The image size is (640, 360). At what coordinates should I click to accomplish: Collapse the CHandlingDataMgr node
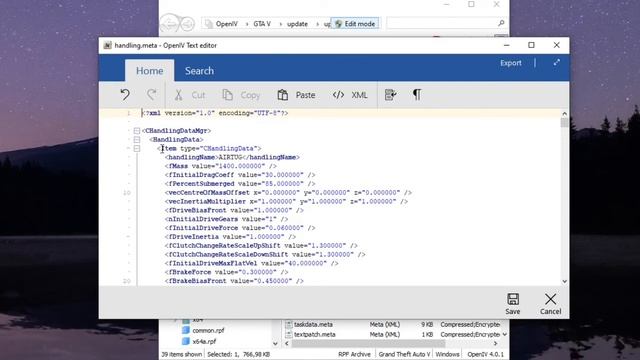click(x=137, y=131)
